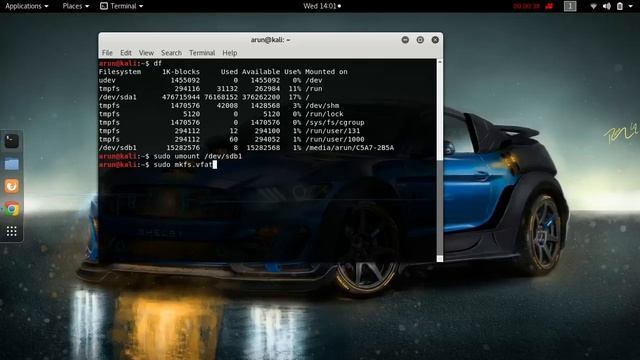Open the Terminal icon in the dock
This screenshot has height=360, width=640.
(x=11, y=141)
